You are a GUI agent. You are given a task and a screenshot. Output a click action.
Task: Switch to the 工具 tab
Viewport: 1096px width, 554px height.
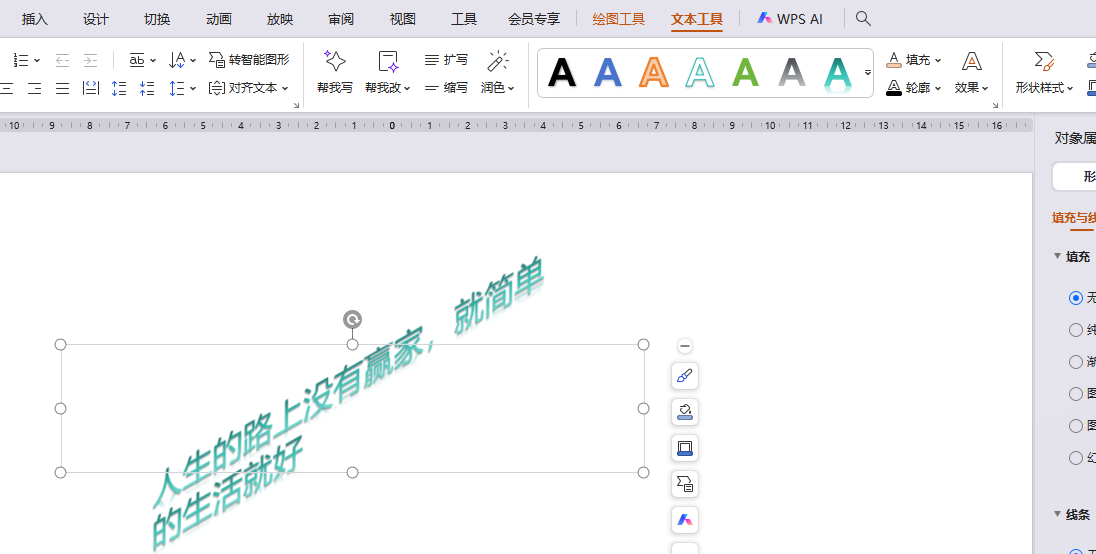click(x=464, y=19)
